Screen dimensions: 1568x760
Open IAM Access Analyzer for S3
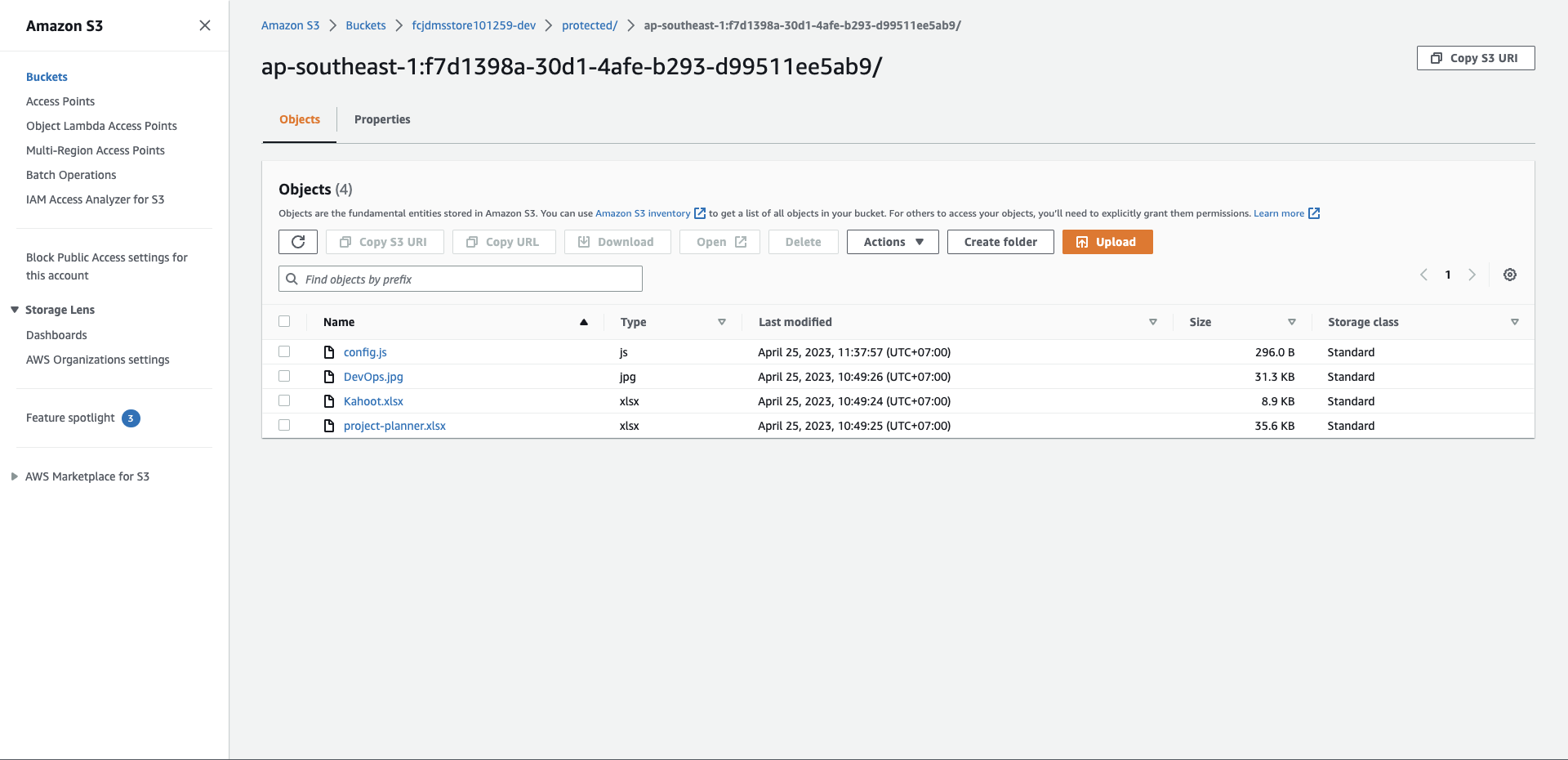tap(95, 199)
